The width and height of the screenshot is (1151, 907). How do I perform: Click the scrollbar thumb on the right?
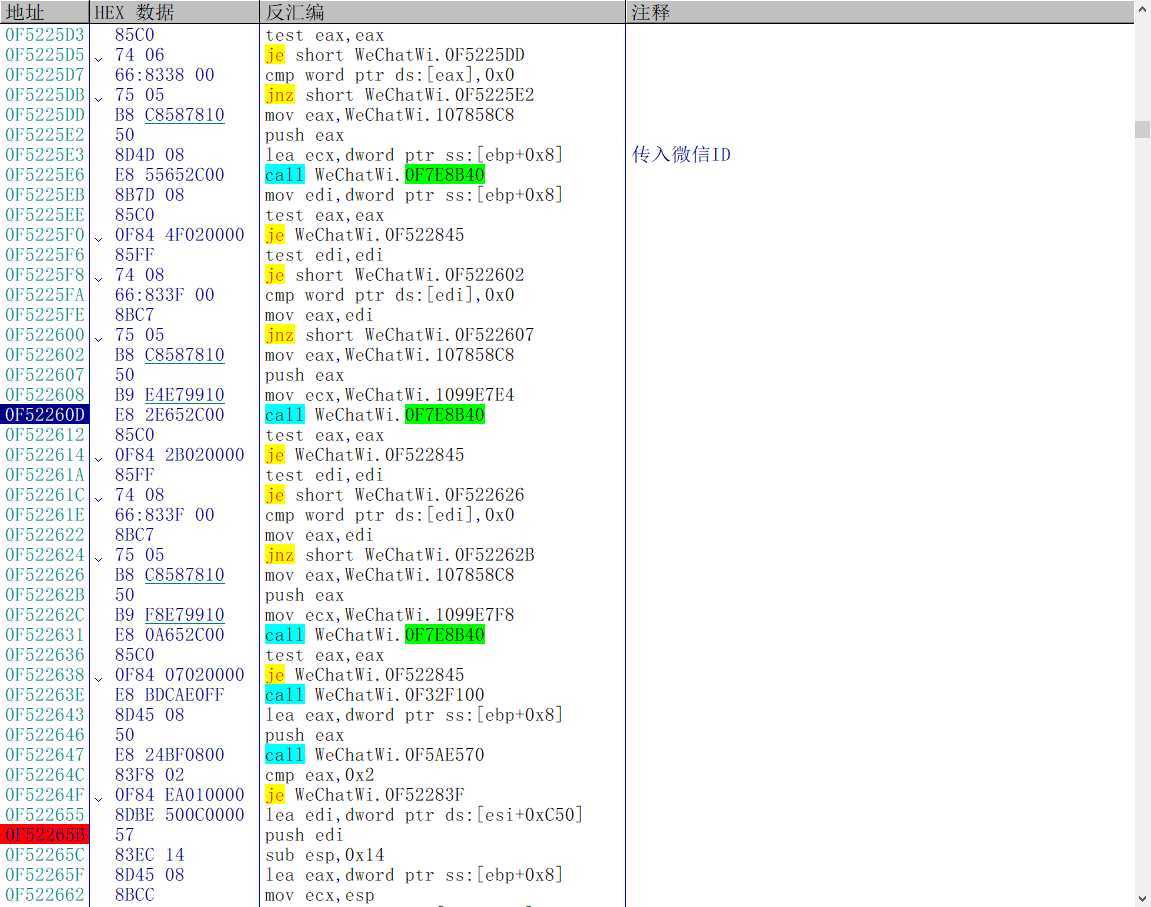pos(1141,129)
